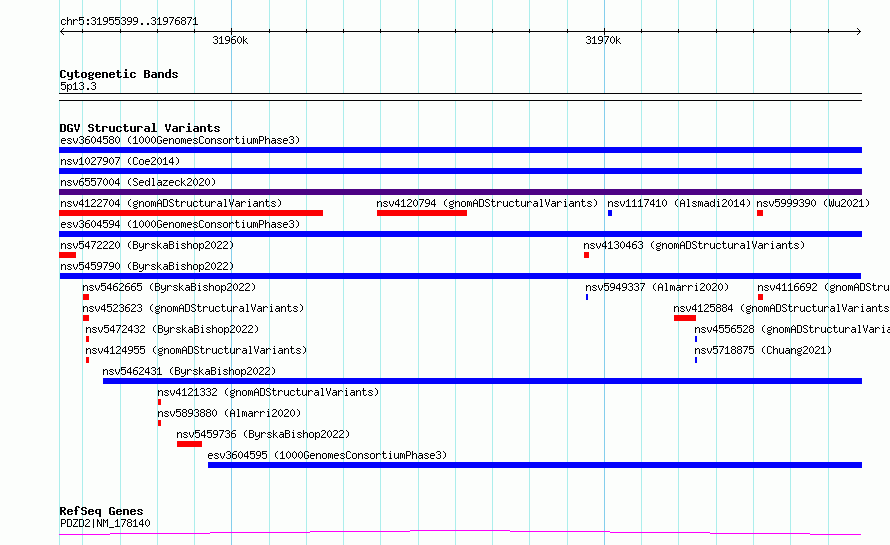Select nsv5462431 (ByrskaBishop2022) label
The image size is (890, 545).
point(189,371)
